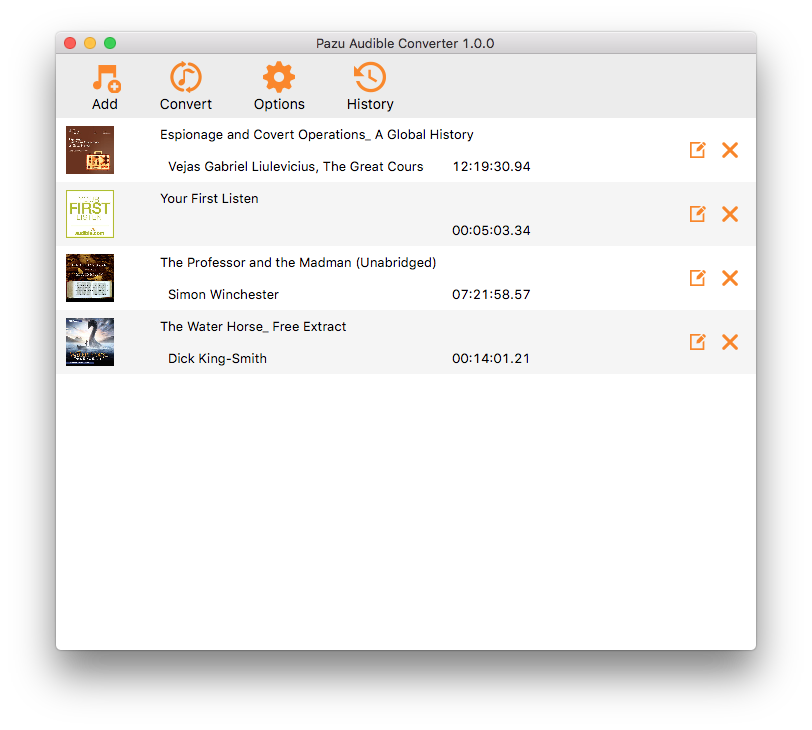Edit metadata for Your First Listen
Image resolution: width=812 pixels, height=730 pixels.
(x=698, y=214)
